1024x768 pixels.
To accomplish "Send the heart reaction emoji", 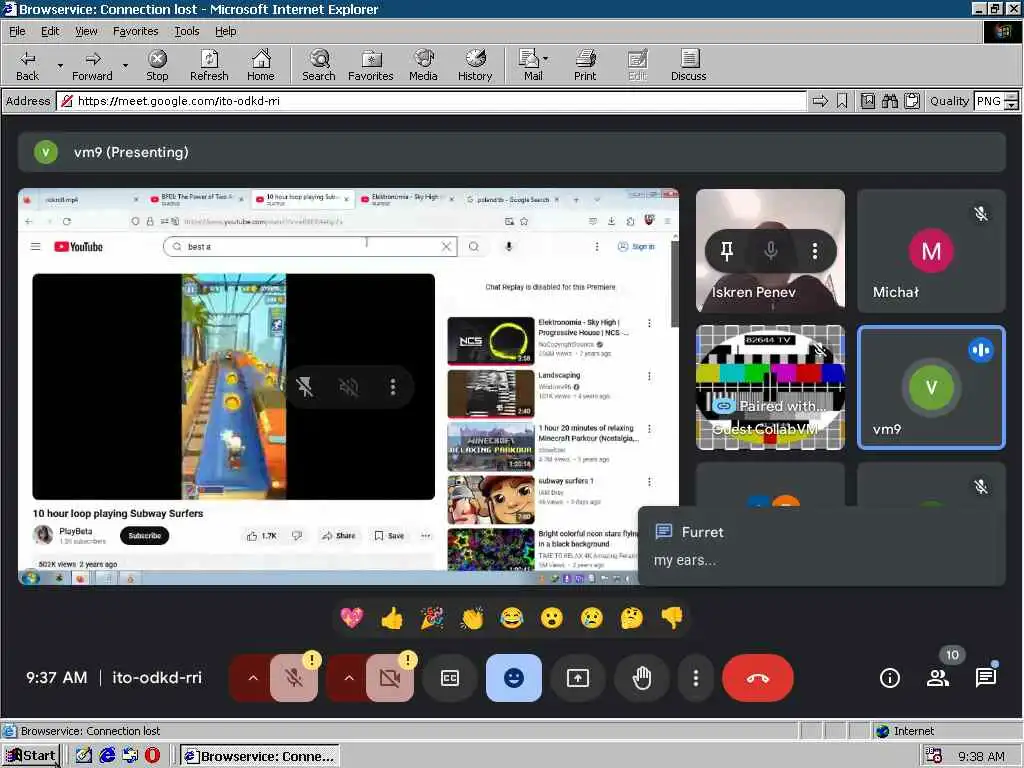I will 352,617.
